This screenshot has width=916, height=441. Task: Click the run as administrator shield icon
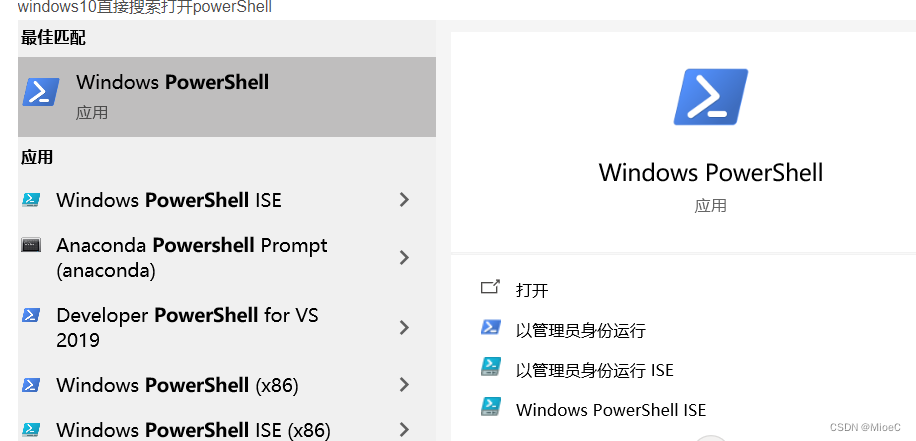coord(491,327)
